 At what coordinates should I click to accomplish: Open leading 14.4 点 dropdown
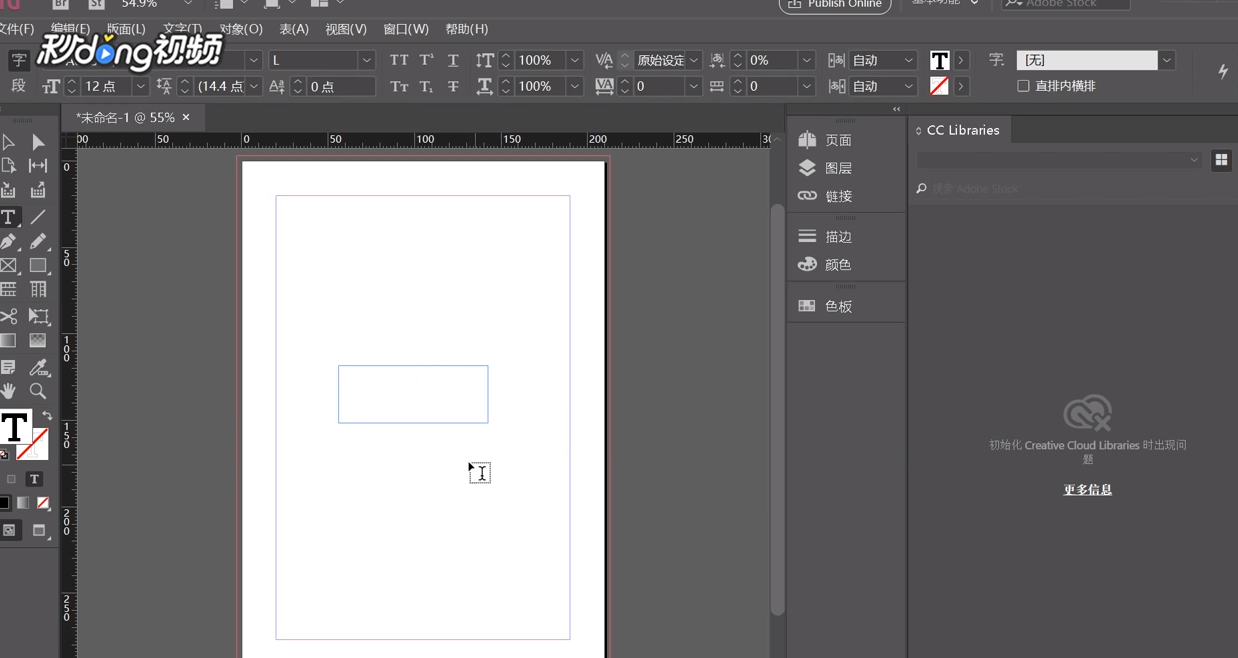click(x=254, y=87)
